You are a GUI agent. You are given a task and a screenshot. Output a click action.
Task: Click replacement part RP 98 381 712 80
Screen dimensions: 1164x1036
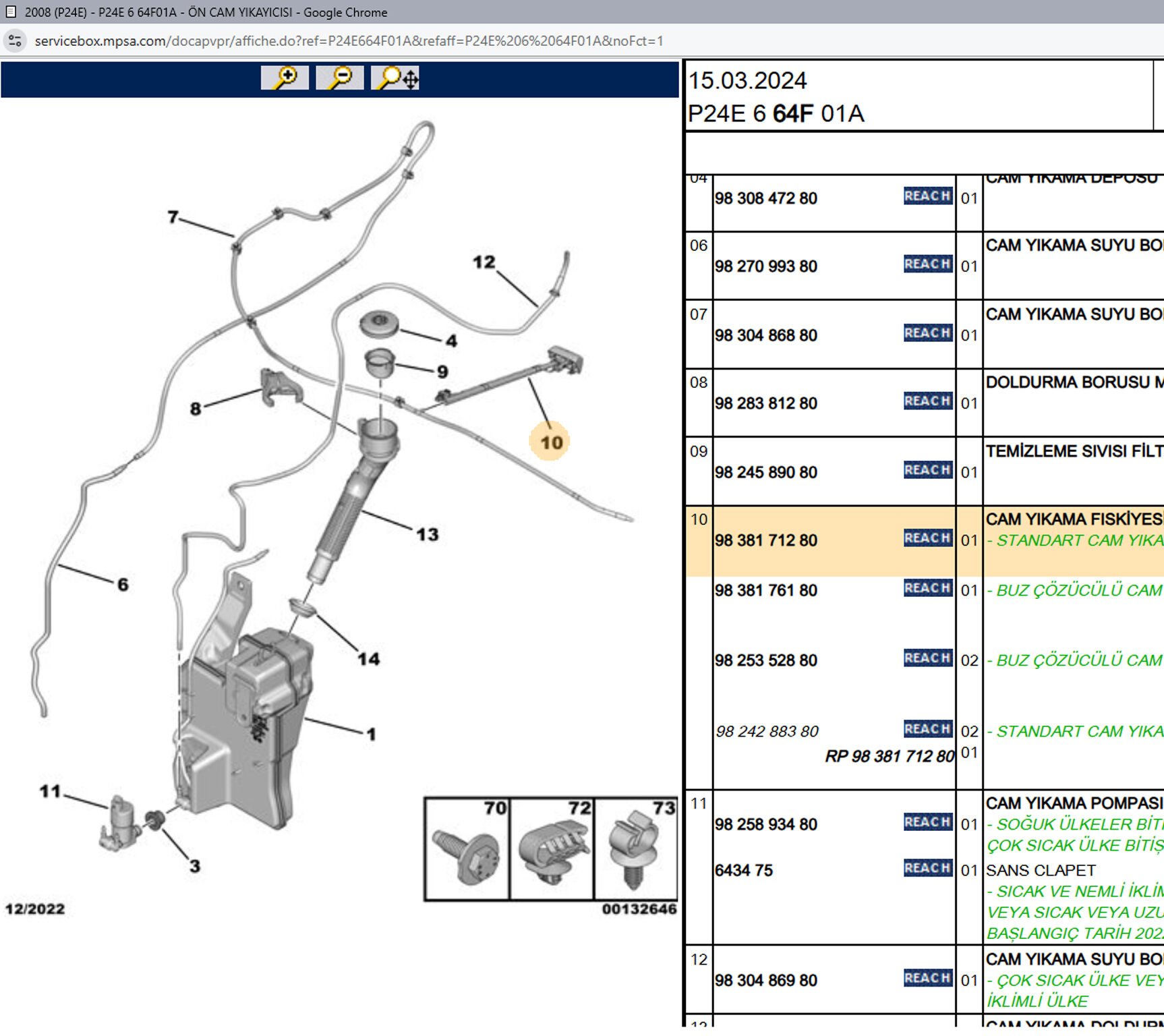[x=889, y=757]
